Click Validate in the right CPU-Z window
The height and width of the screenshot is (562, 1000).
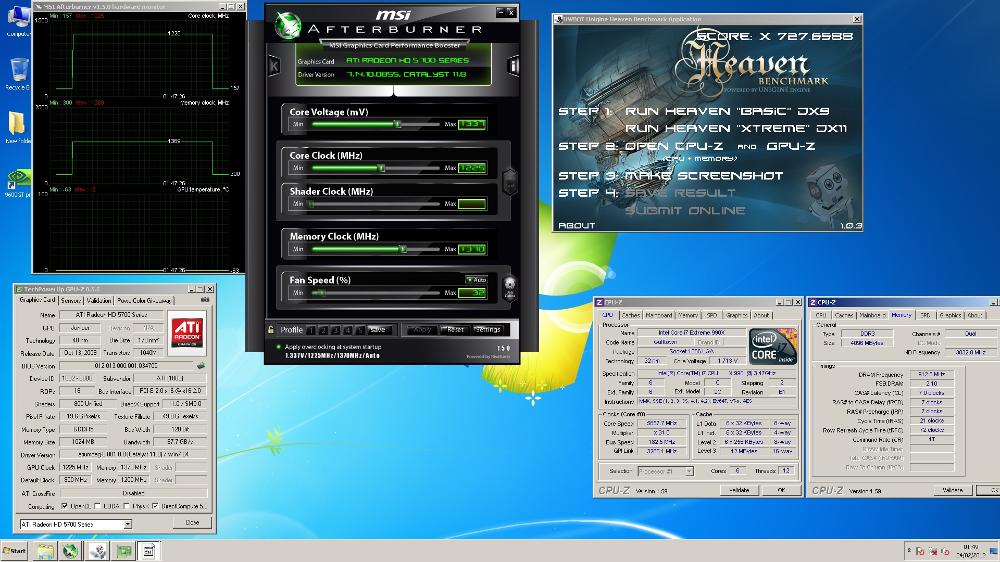pos(952,490)
